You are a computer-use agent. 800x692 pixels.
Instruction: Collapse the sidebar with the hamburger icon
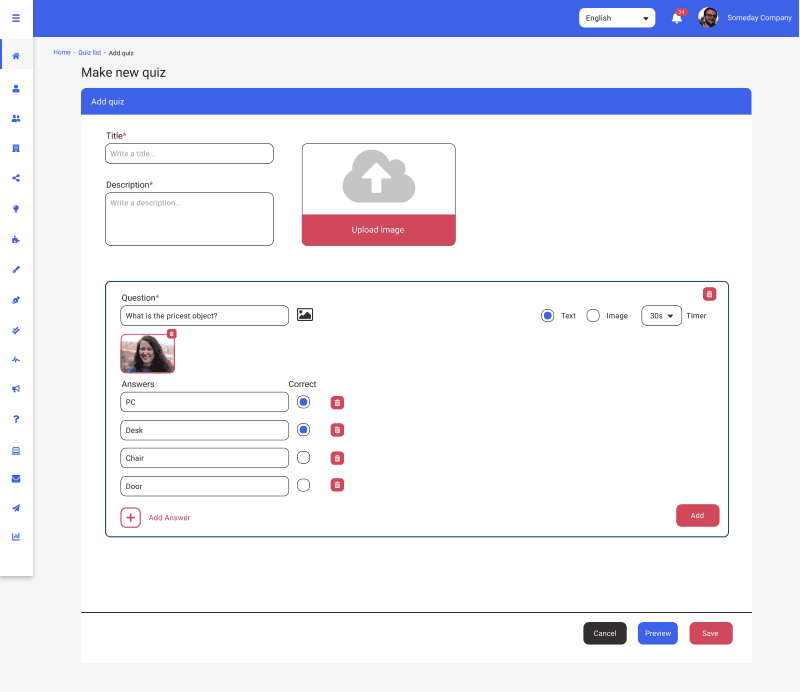pos(15,17)
